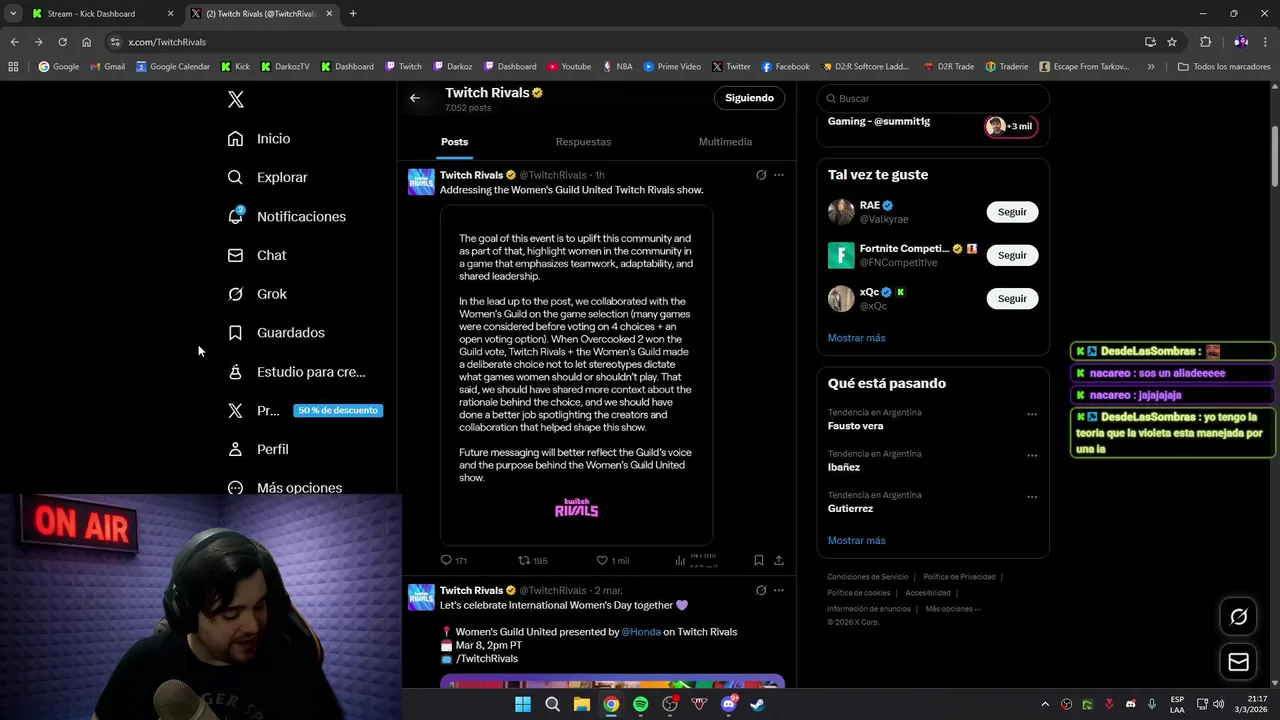Open Grok icon on the 2 mar. post

pyautogui.click(x=761, y=590)
